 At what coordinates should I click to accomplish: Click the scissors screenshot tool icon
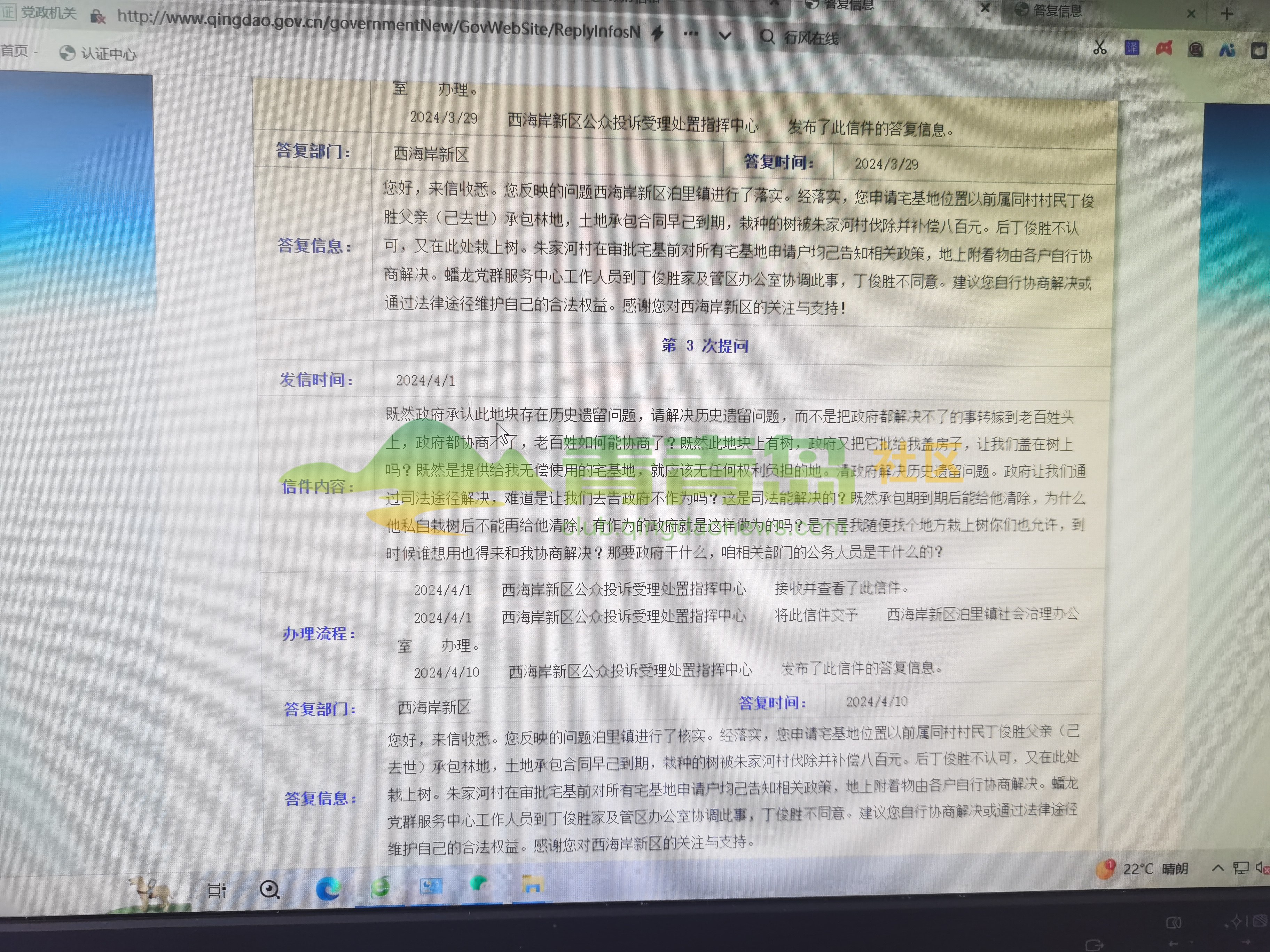[1099, 47]
